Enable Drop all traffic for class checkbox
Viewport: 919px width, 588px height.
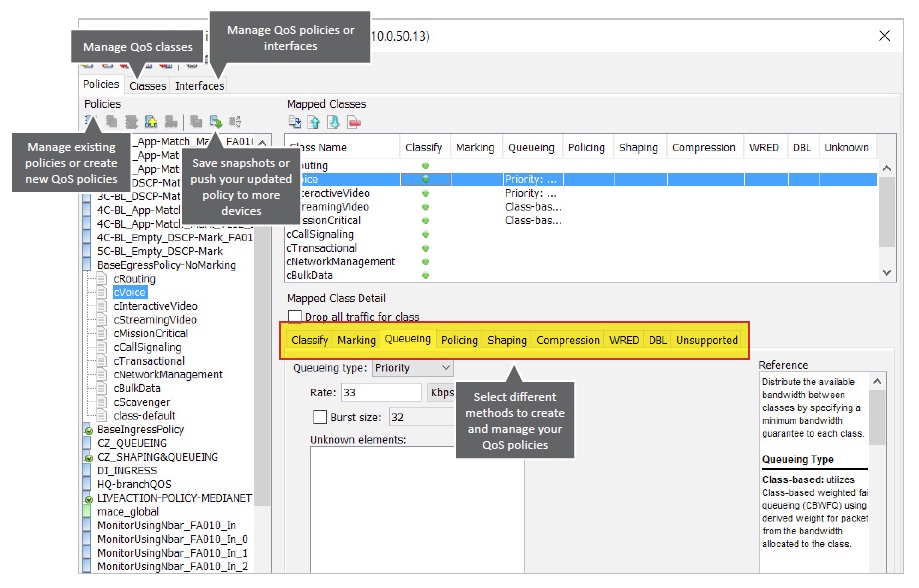[295, 317]
